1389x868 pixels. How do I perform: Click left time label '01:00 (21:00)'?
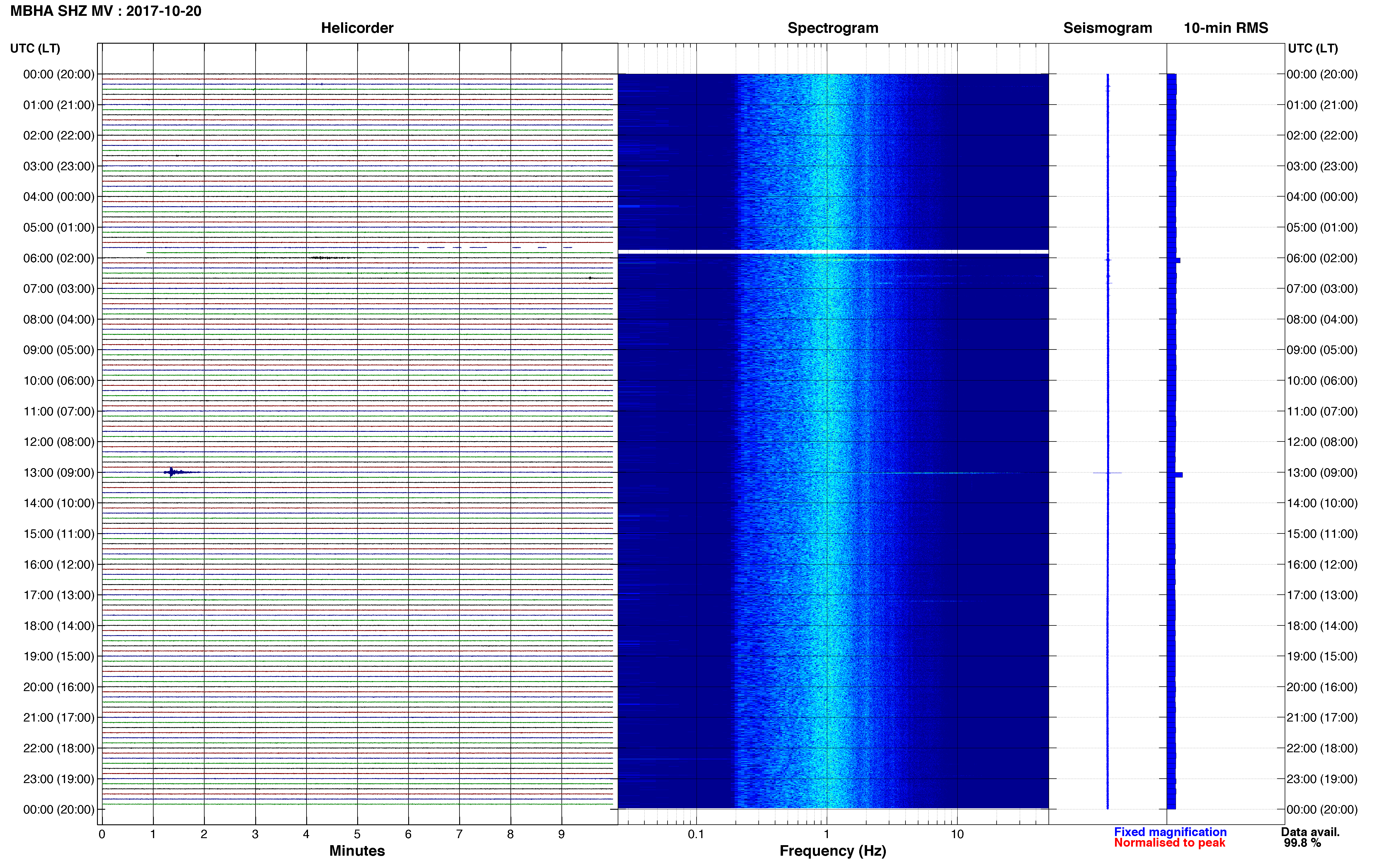pyautogui.click(x=59, y=105)
